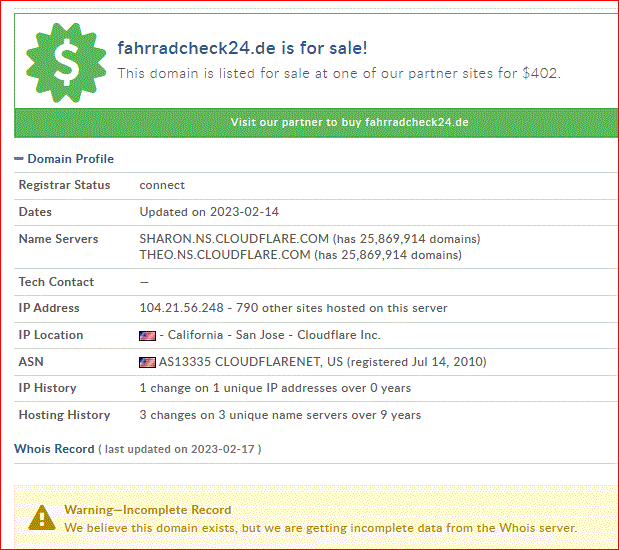The image size is (619, 550).
Task: Open the Domain Profile heading
Action: click(71, 159)
